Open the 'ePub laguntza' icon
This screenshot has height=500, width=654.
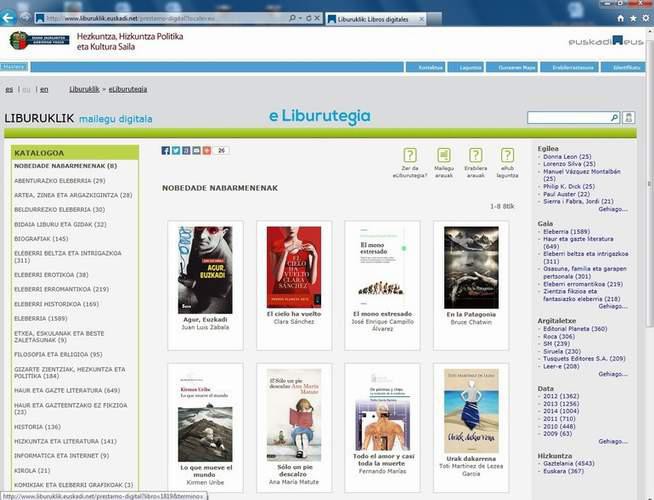tap(507, 155)
